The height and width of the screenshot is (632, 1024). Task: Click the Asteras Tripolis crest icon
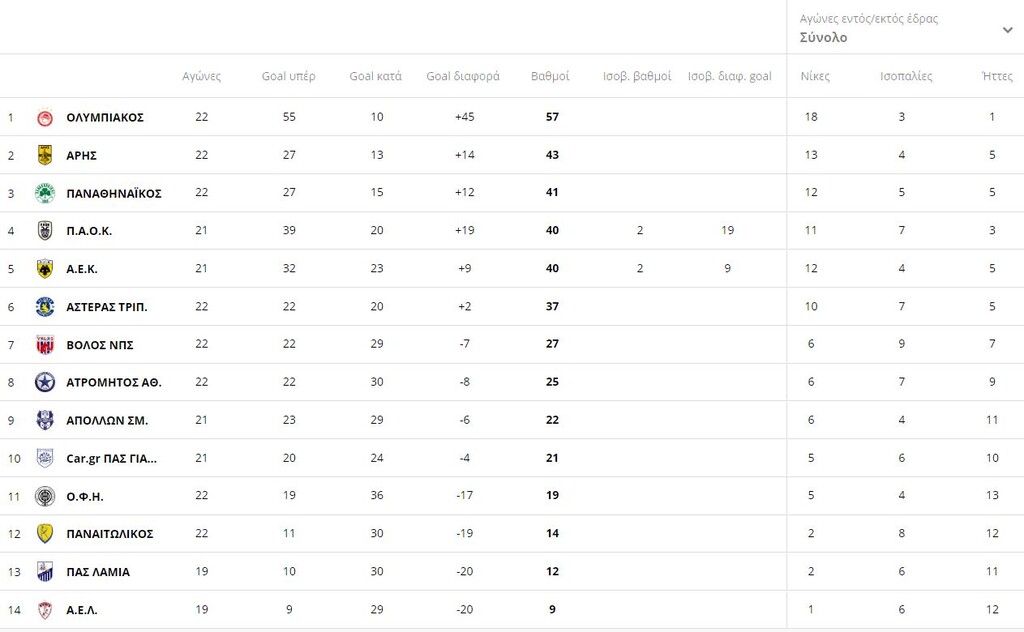click(45, 307)
